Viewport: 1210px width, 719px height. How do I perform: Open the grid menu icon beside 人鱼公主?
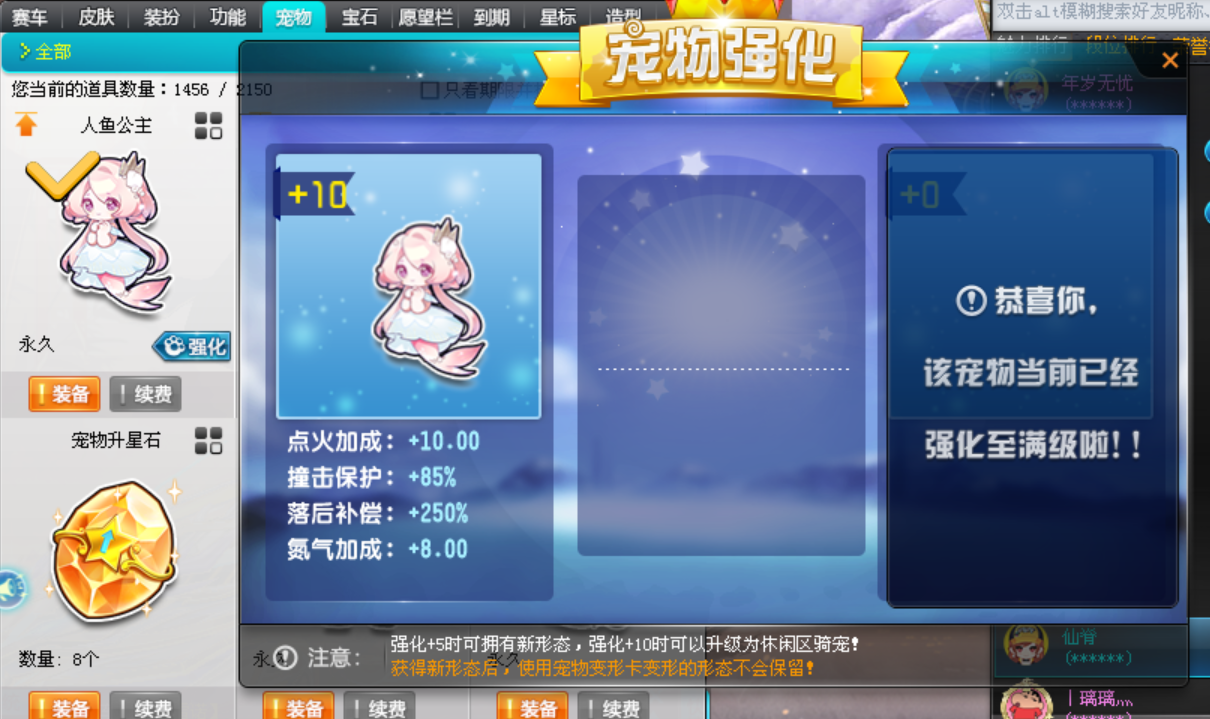click(208, 126)
